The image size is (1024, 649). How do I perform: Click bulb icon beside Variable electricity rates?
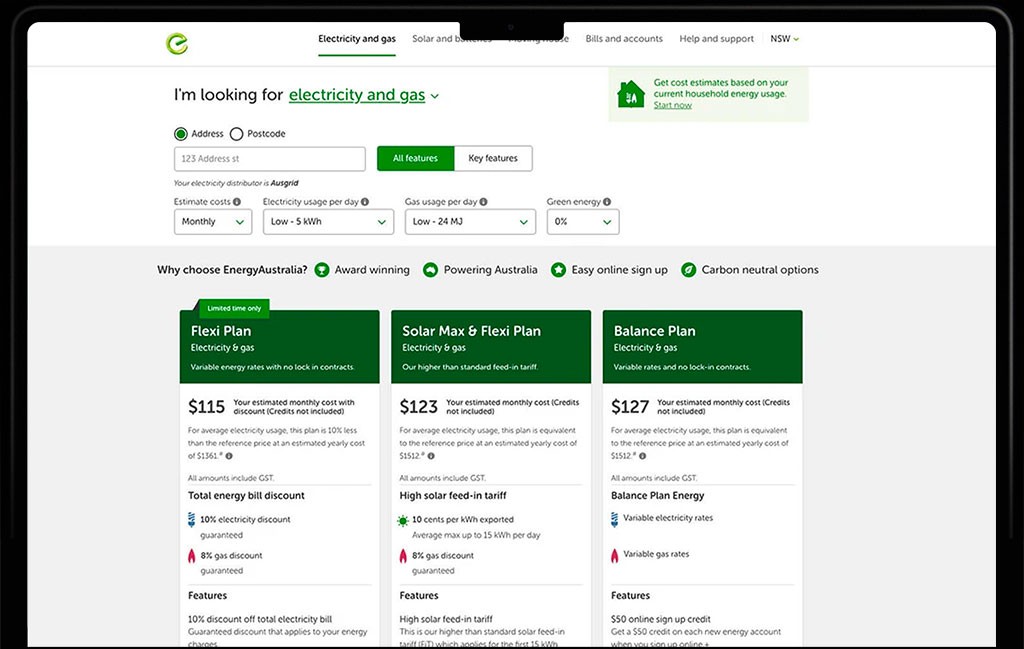[x=615, y=520]
